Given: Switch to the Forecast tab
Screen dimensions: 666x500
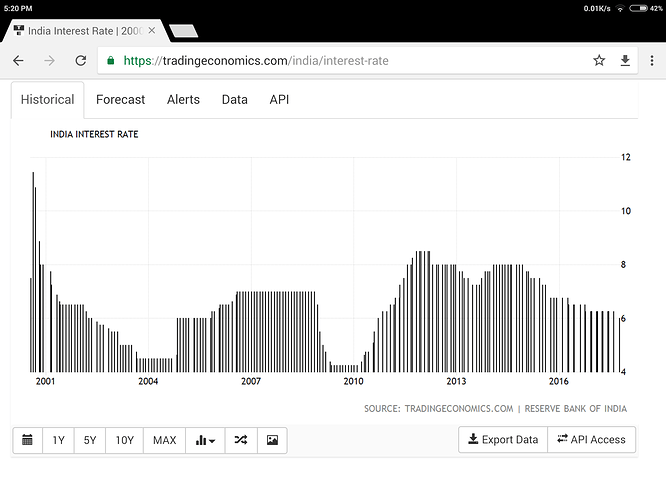Looking at the screenshot, I should point(120,99).
